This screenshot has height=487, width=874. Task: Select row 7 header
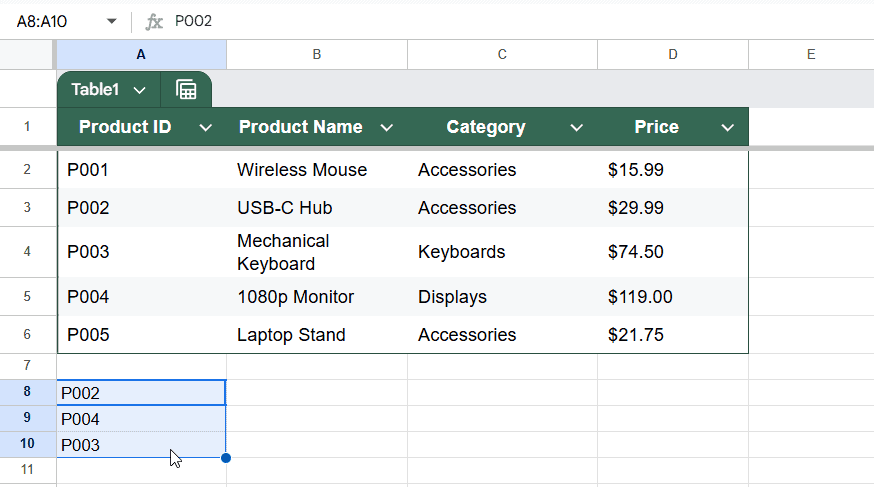(x=27, y=366)
